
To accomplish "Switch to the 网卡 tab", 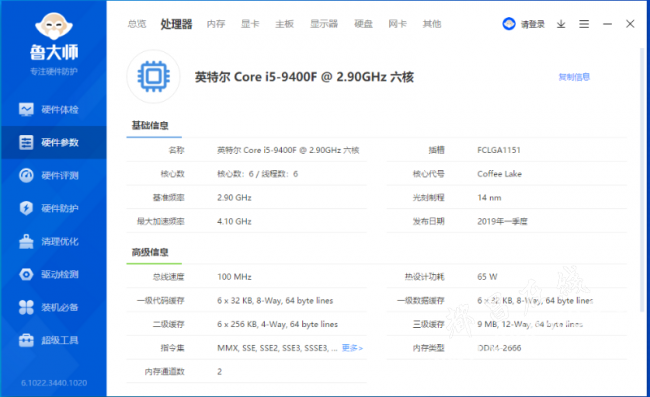I will [x=397, y=24].
